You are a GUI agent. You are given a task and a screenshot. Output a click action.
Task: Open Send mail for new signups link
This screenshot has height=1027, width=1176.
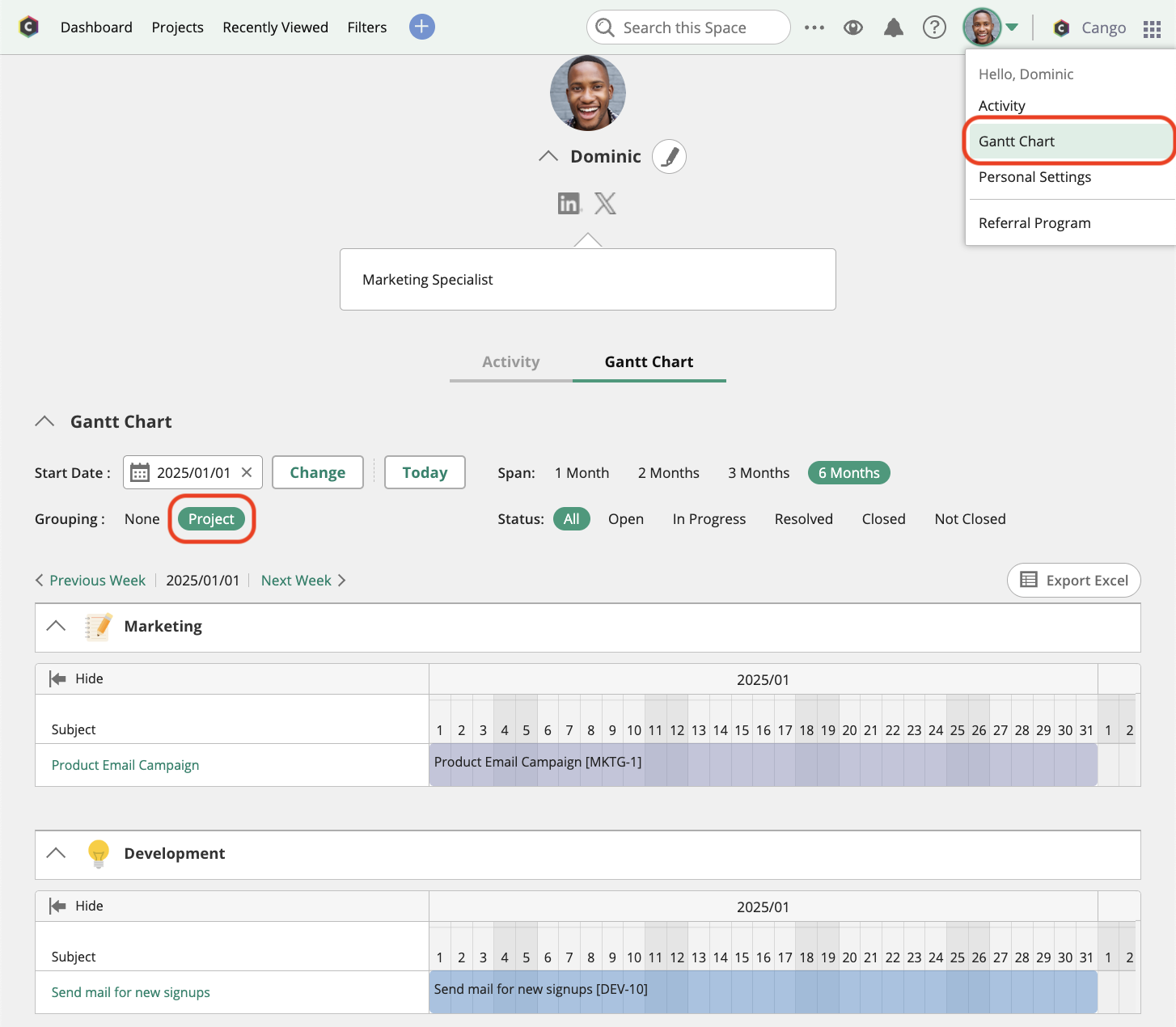point(131,992)
